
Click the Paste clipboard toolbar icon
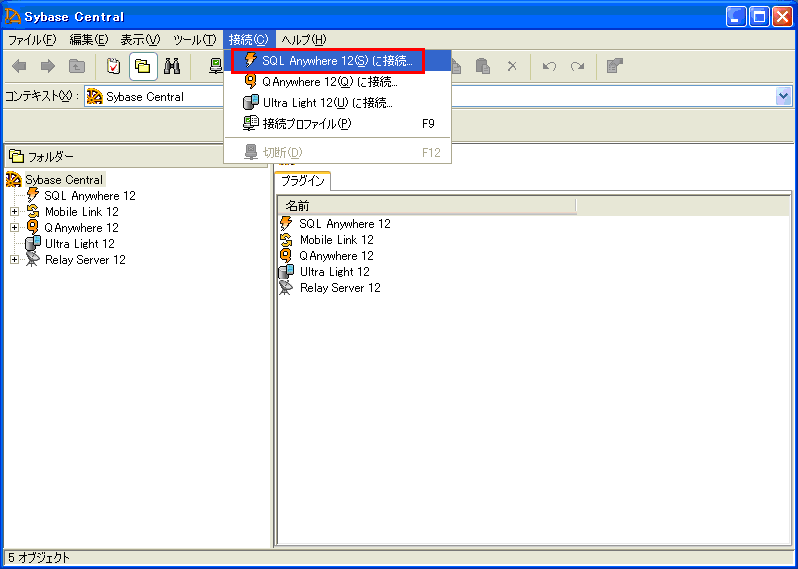tap(483, 66)
